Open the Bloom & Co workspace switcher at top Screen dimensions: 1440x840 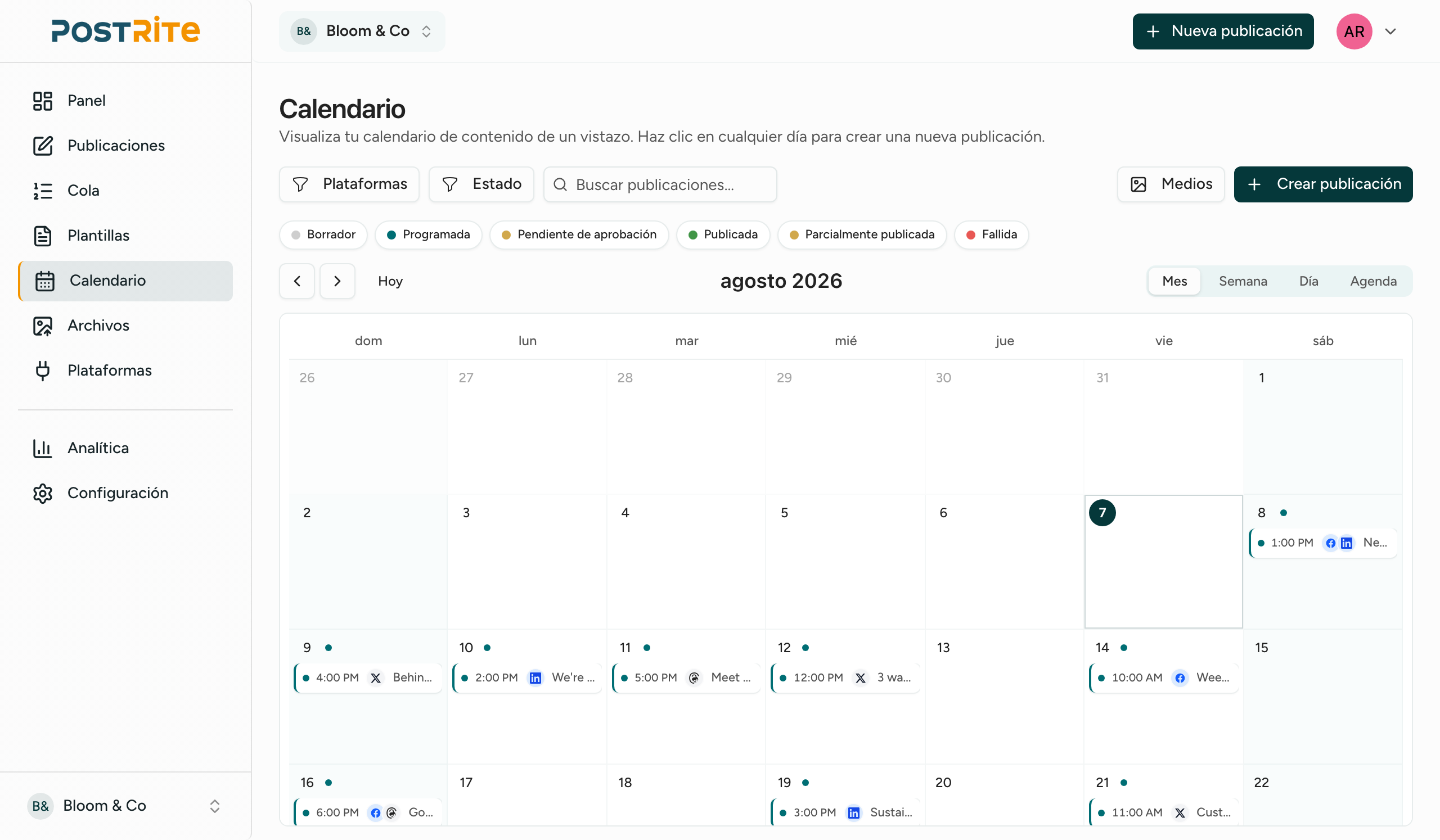[362, 31]
